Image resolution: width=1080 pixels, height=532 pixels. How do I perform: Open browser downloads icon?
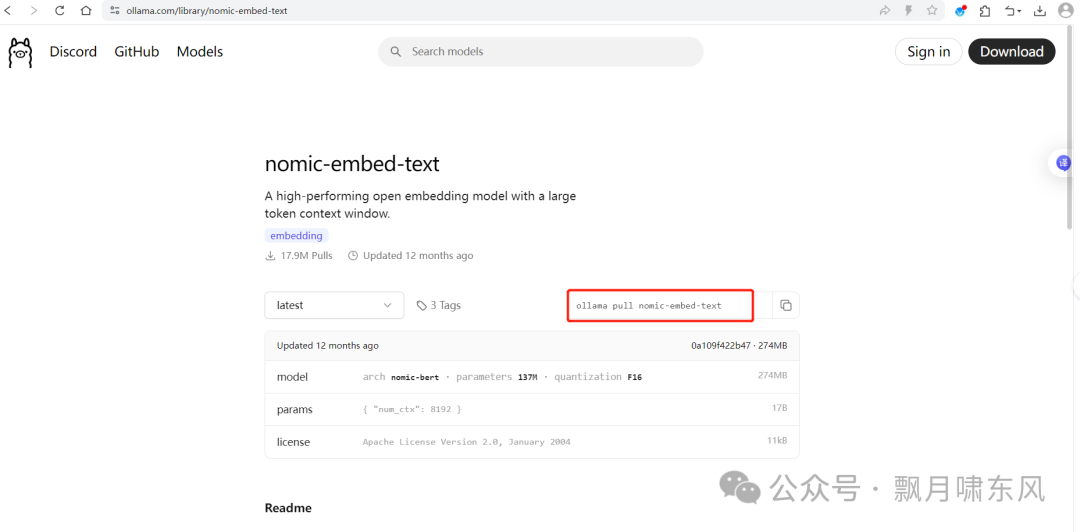(1040, 10)
